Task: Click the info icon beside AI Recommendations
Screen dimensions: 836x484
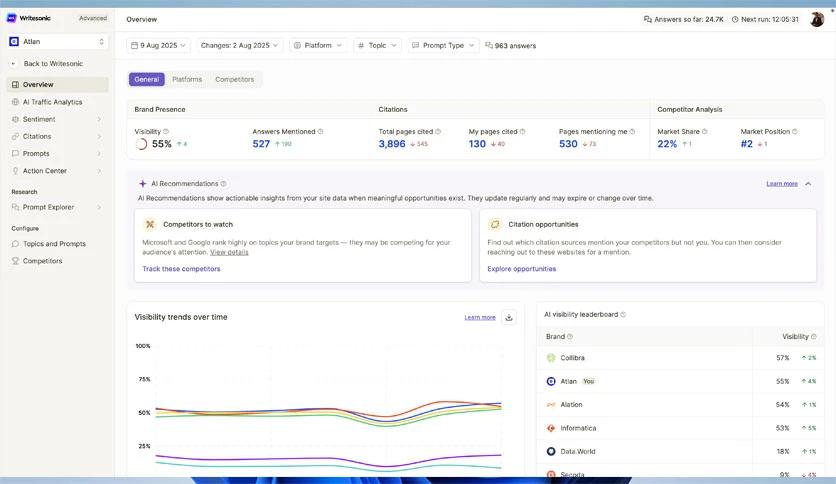Action: [x=223, y=184]
